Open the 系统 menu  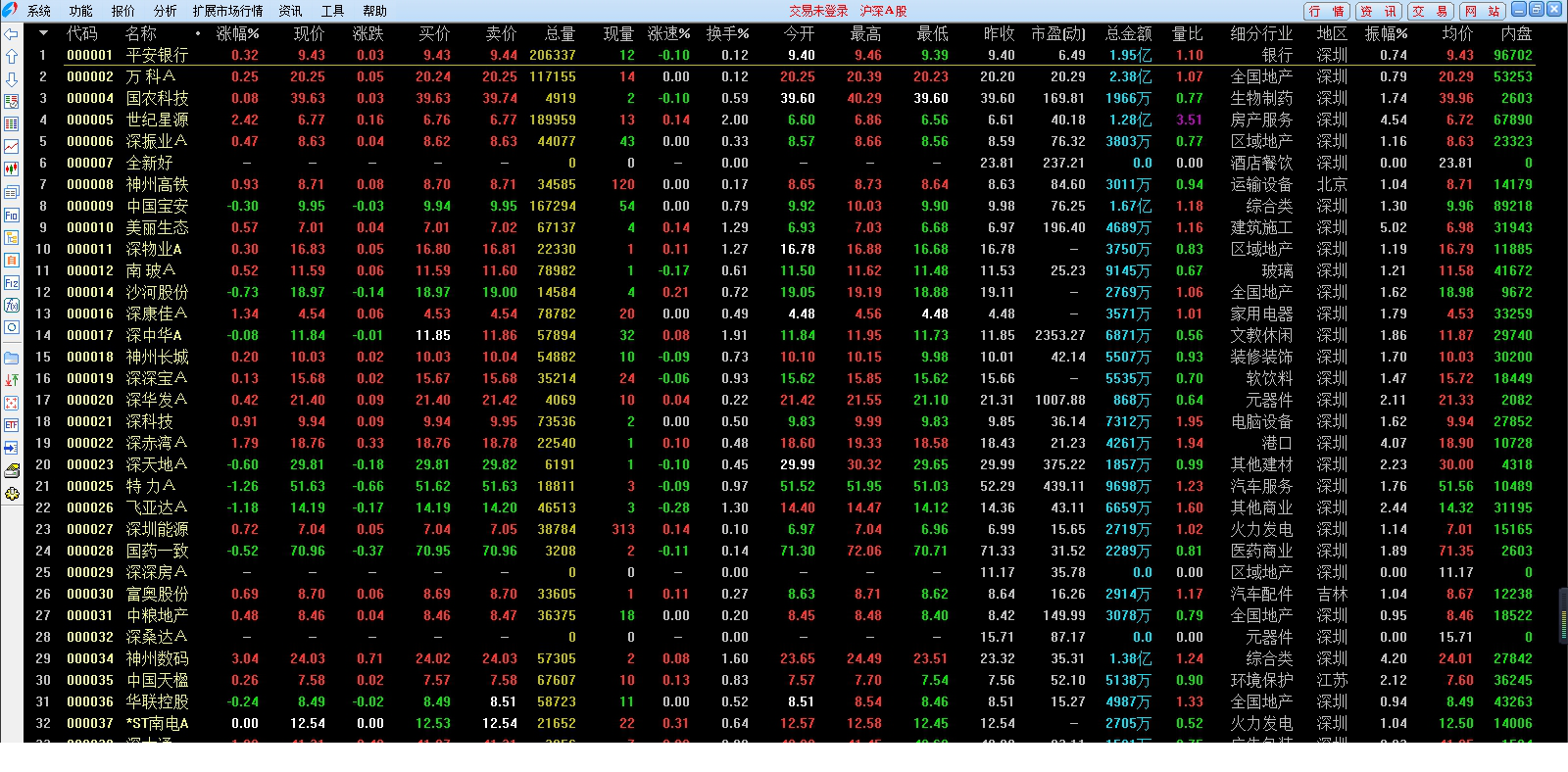pos(39,11)
